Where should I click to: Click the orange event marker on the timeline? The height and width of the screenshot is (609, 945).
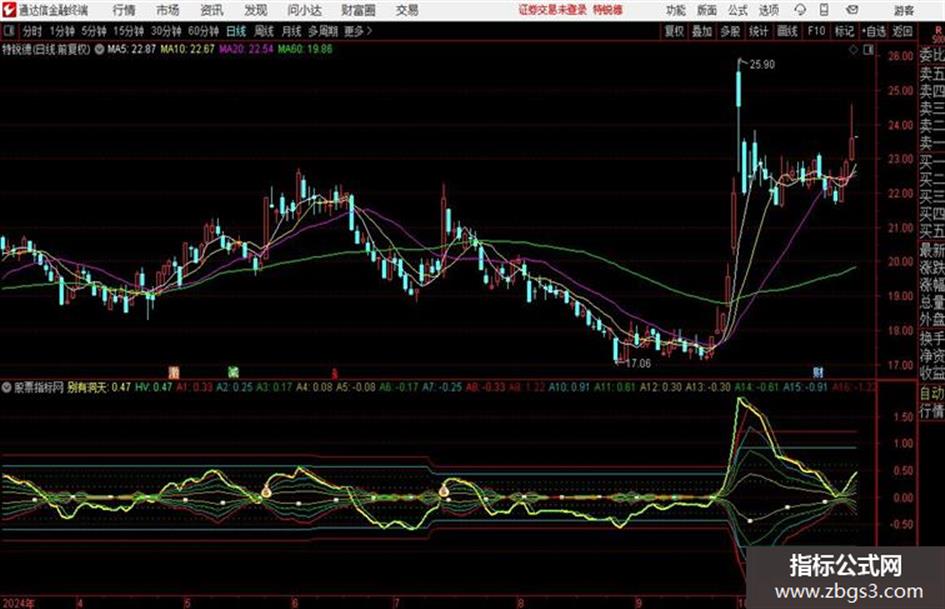click(x=174, y=372)
